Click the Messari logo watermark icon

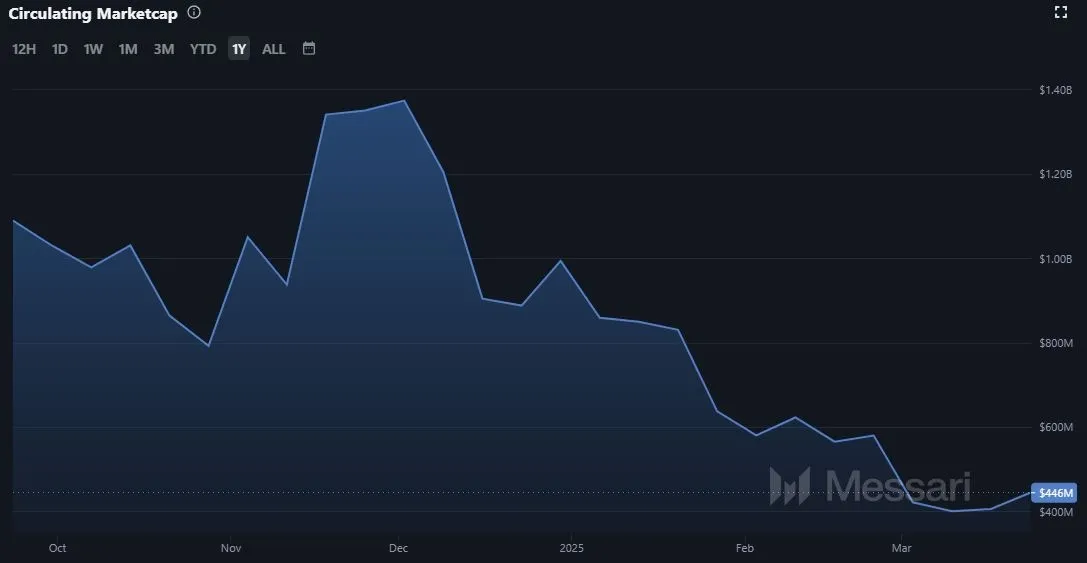pos(789,486)
